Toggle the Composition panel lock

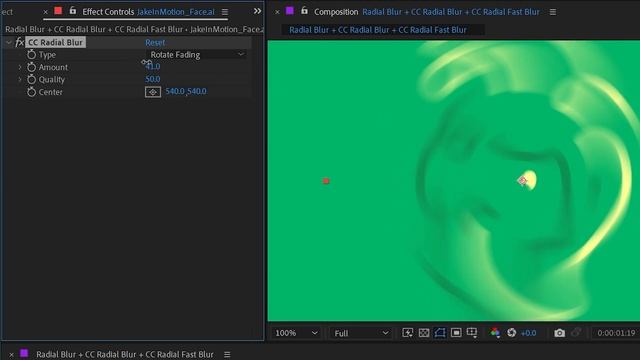click(304, 11)
